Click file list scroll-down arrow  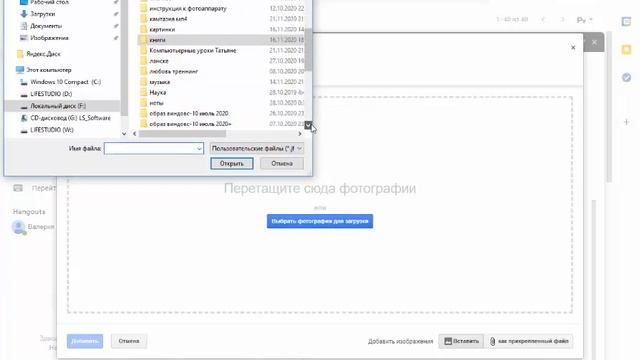(x=308, y=125)
